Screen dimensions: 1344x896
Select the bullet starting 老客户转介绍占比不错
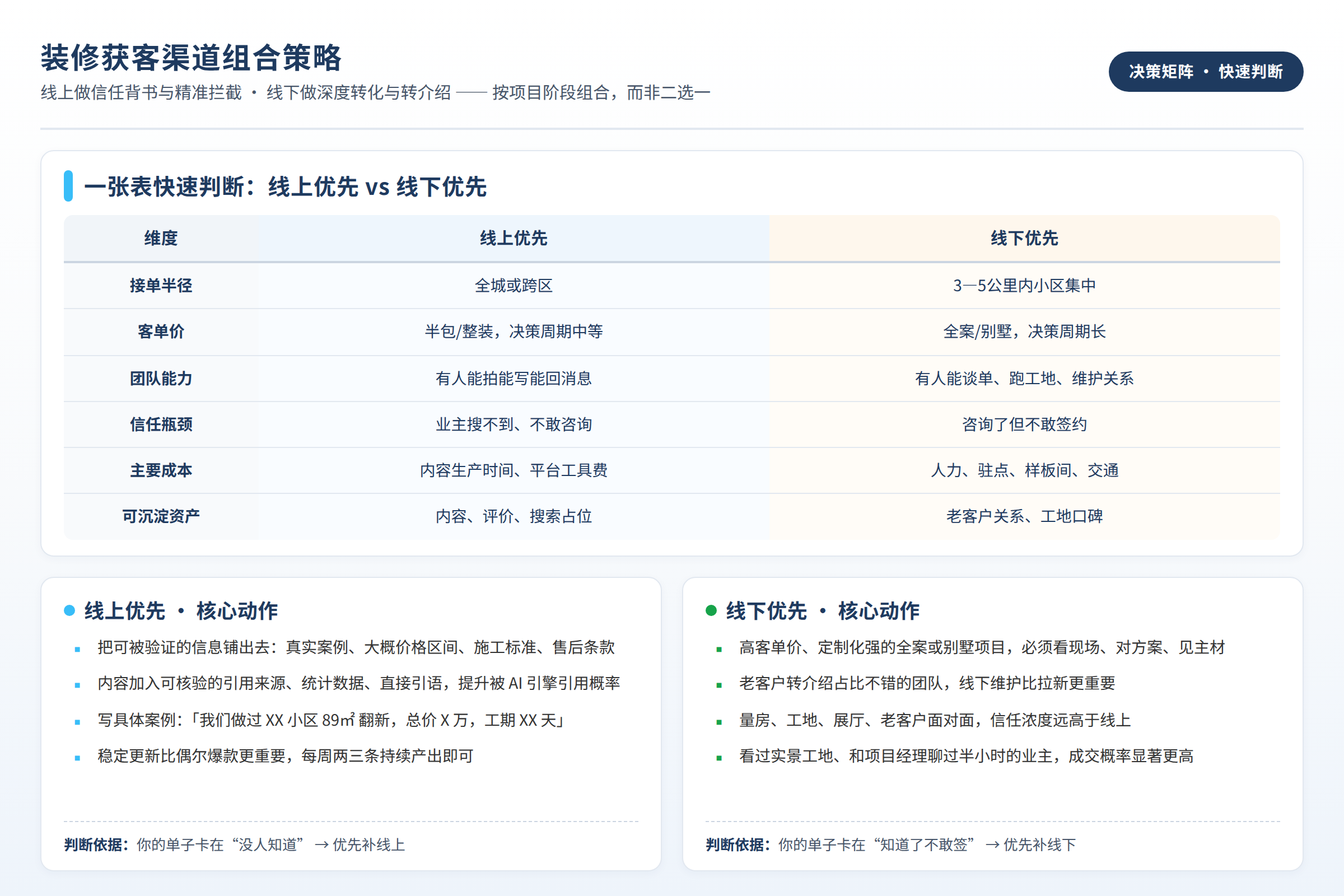(927, 683)
